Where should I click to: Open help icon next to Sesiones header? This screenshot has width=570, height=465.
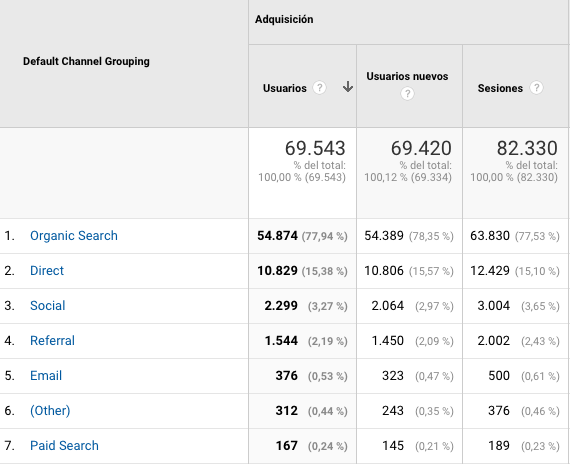coord(536,88)
